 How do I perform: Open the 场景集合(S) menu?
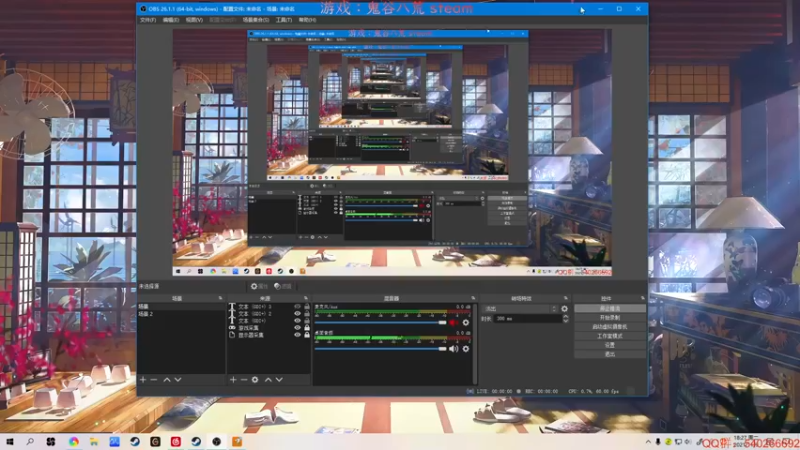pyautogui.click(x=256, y=20)
